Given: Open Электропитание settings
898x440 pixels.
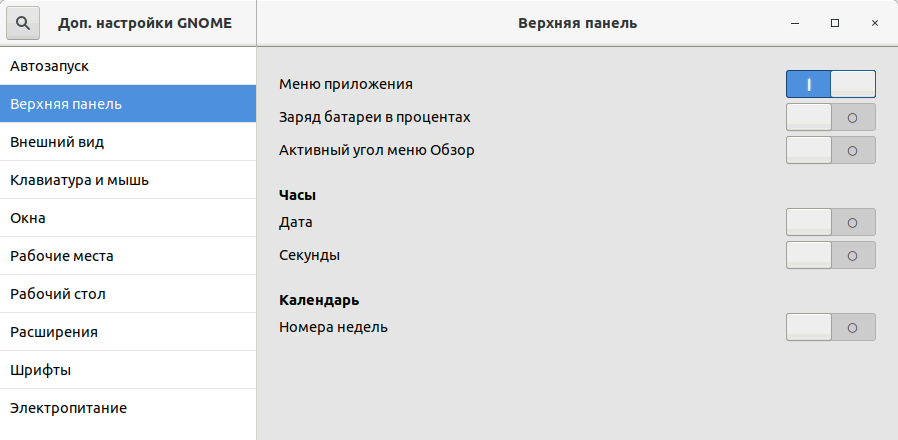Looking at the screenshot, I should 128,408.
